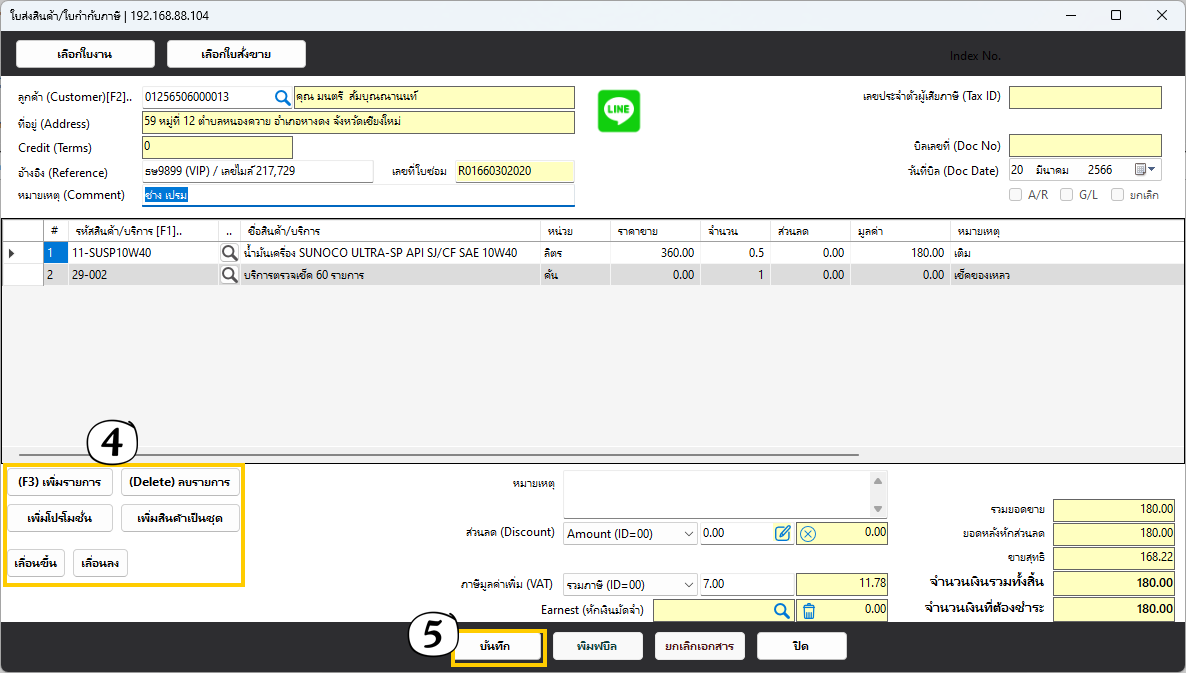Toggle the G/L checkbox
1186x673 pixels.
pos(1066,195)
